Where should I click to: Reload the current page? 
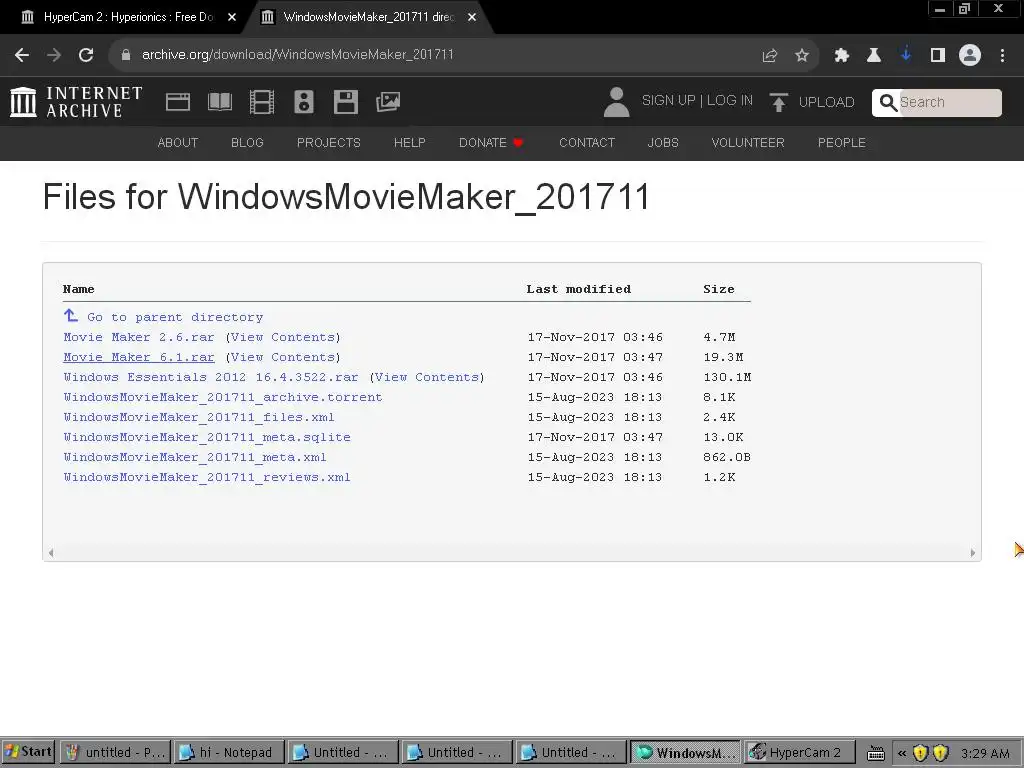pos(86,55)
